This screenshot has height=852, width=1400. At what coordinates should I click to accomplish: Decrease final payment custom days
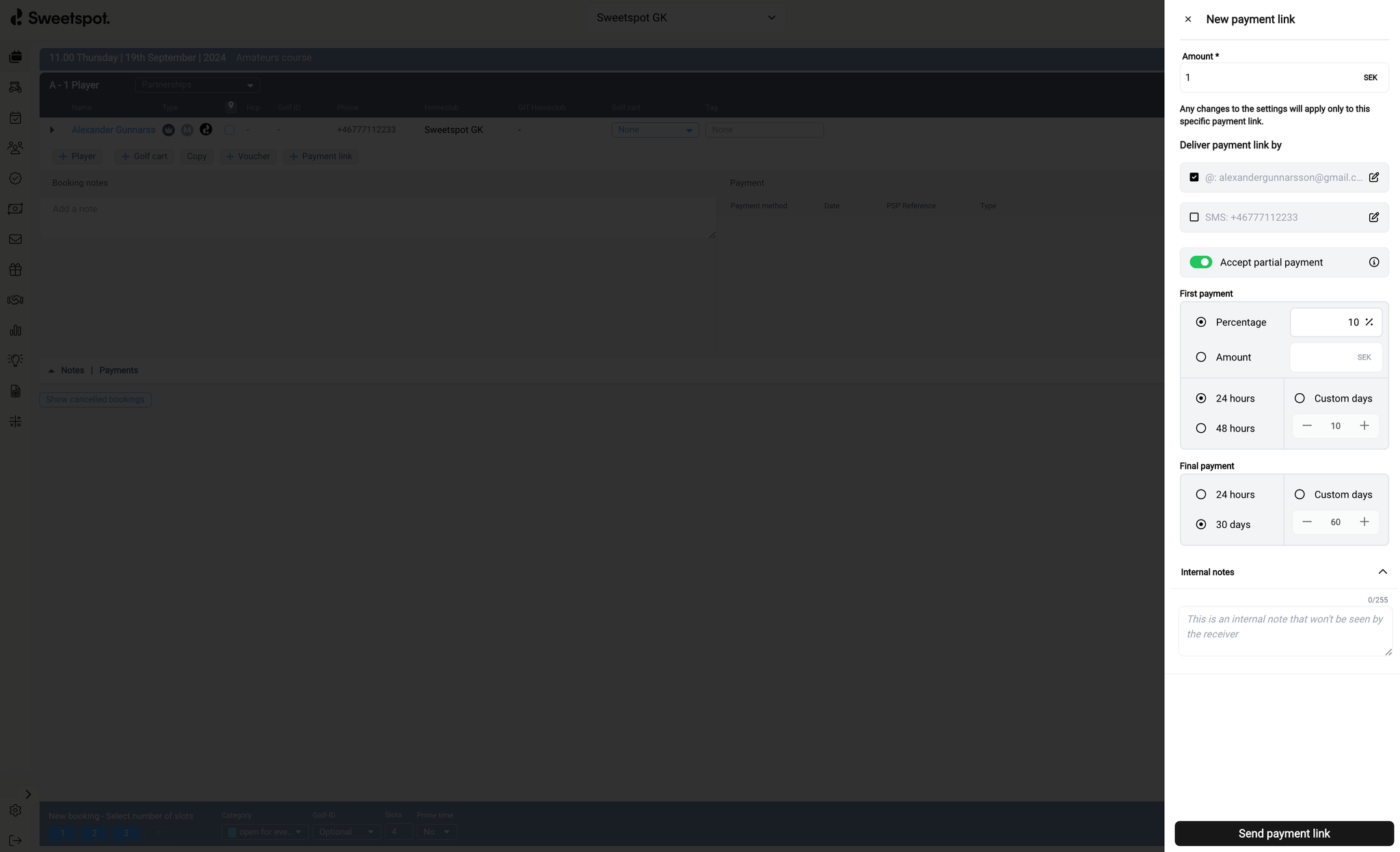coord(1306,522)
